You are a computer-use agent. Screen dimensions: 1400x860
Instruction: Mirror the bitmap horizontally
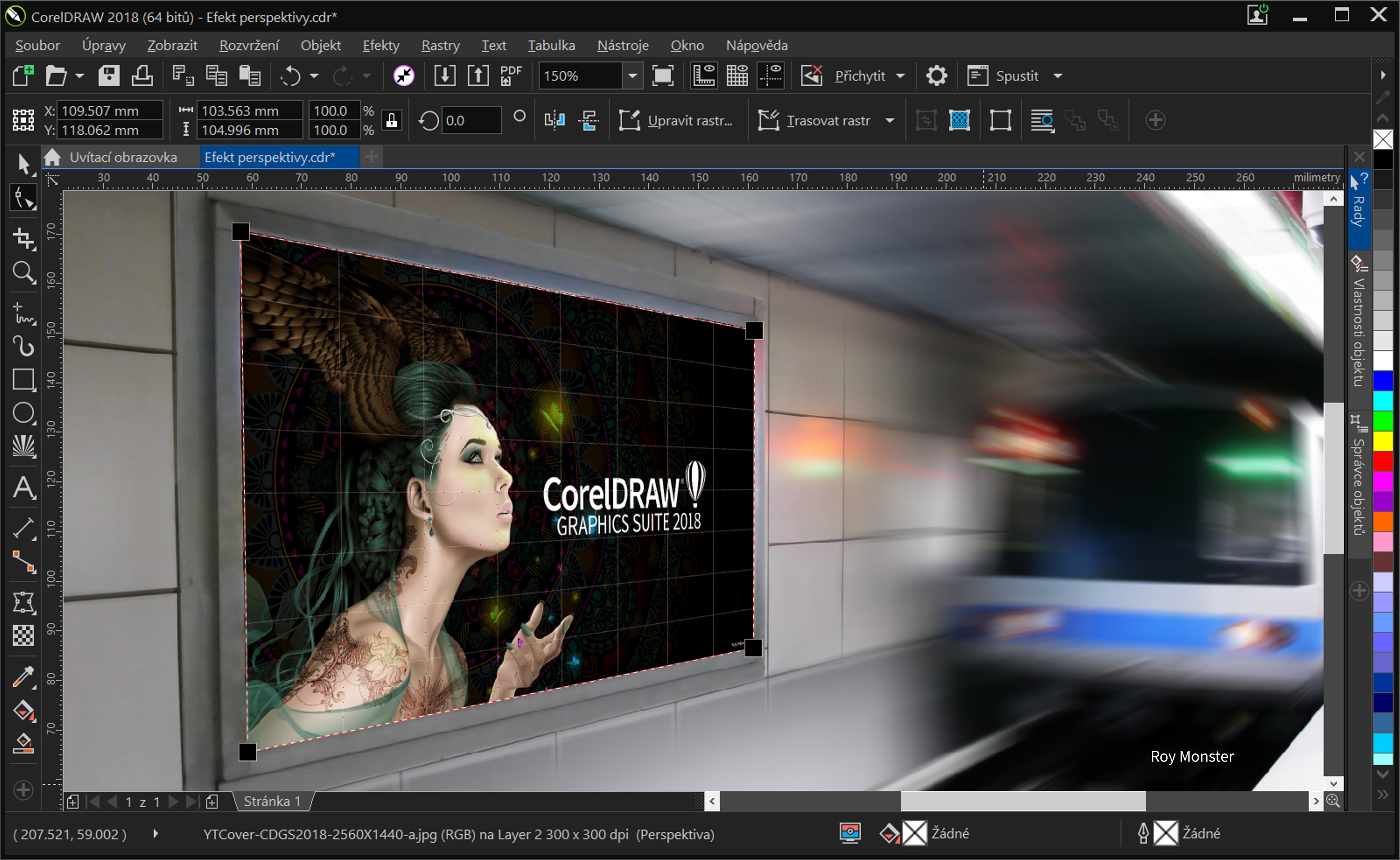(x=555, y=120)
